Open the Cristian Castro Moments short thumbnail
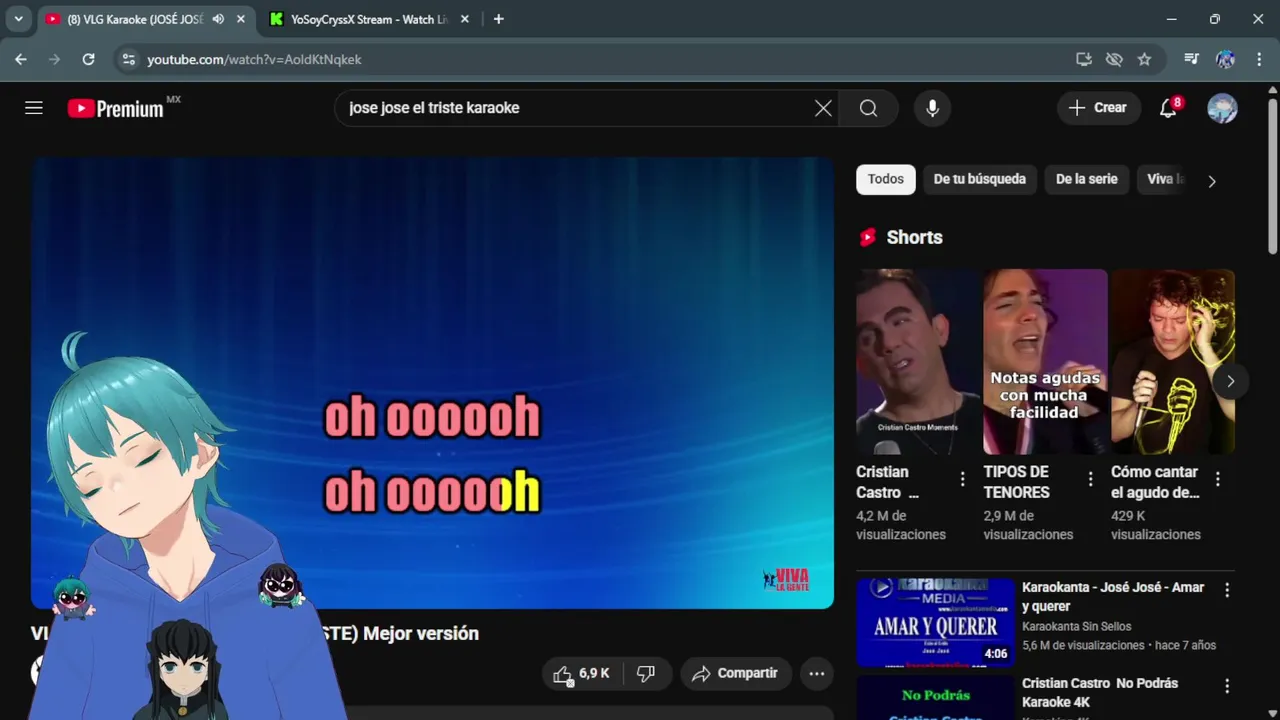The width and height of the screenshot is (1280, 720). (918, 362)
